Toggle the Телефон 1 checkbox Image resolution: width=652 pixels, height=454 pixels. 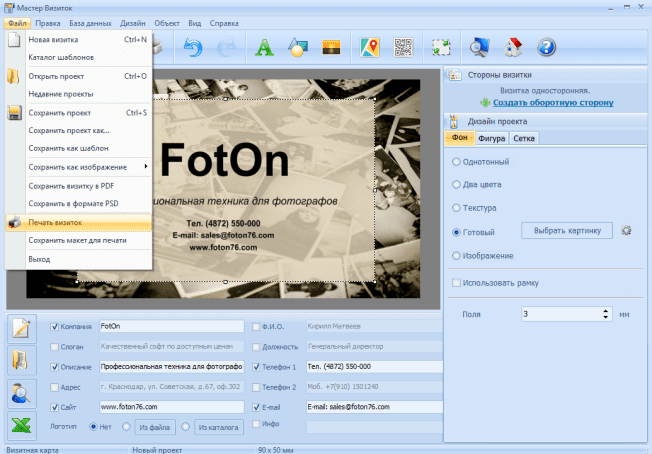point(256,367)
